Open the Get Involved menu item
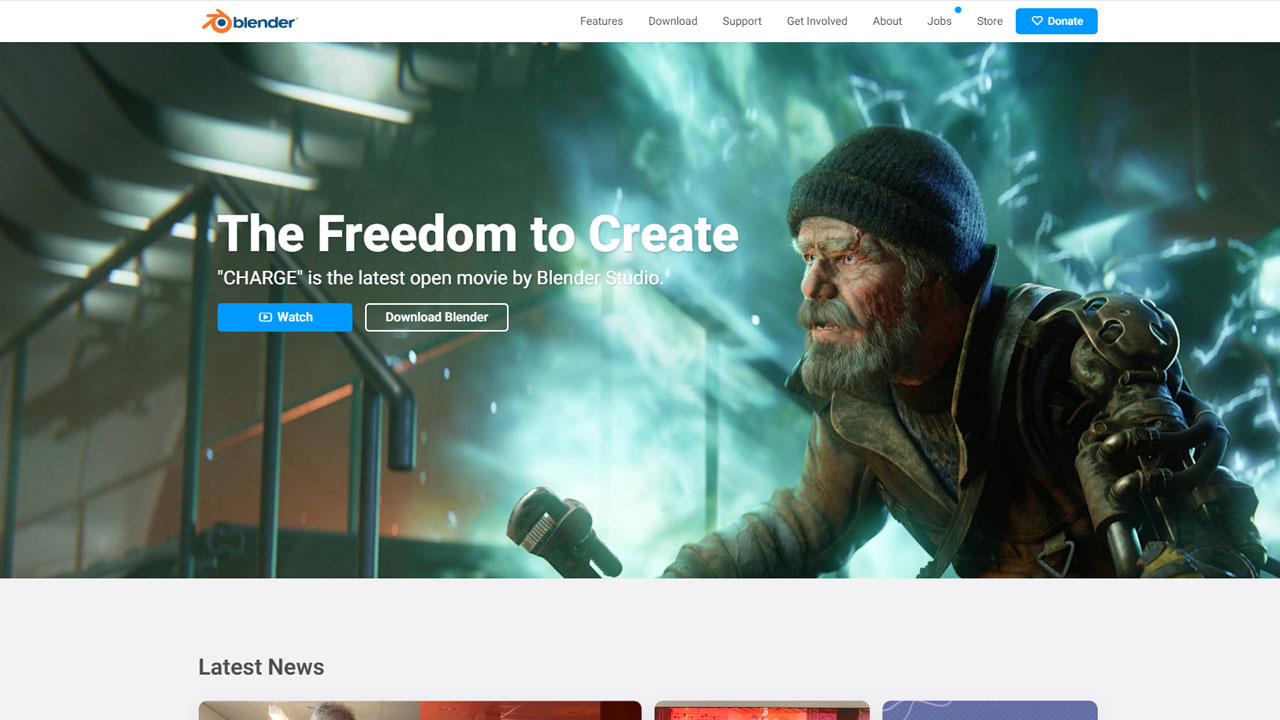The image size is (1280, 720). click(x=817, y=21)
